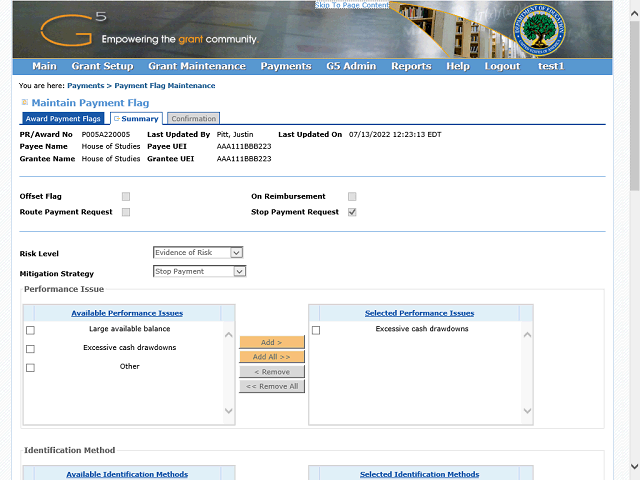This screenshot has width=640, height=480.
Task: Check Excessive cash drawdowns in Selected issues
Action: pyautogui.click(x=316, y=330)
